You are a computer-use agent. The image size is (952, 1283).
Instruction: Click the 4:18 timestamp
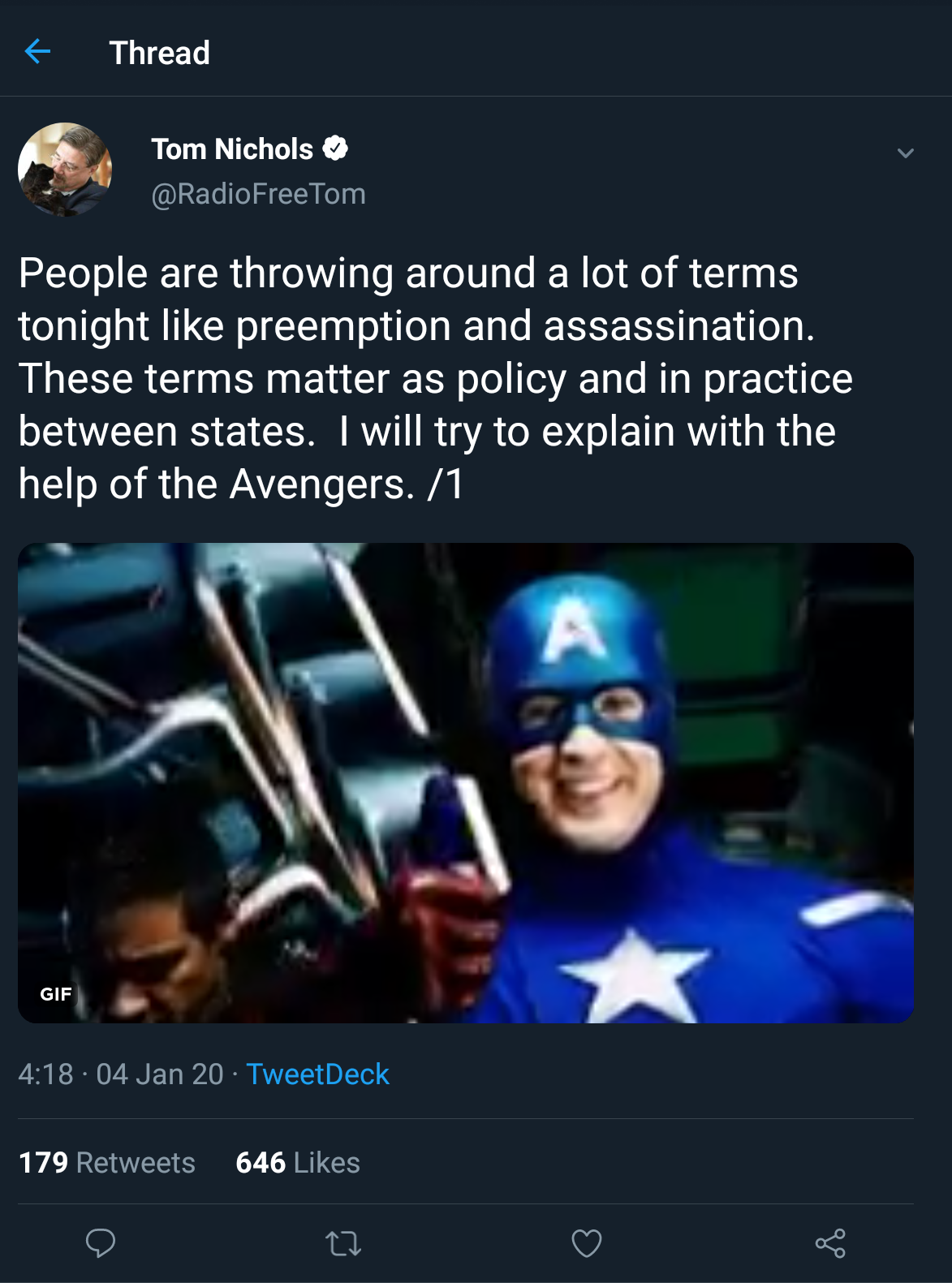click(45, 1074)
